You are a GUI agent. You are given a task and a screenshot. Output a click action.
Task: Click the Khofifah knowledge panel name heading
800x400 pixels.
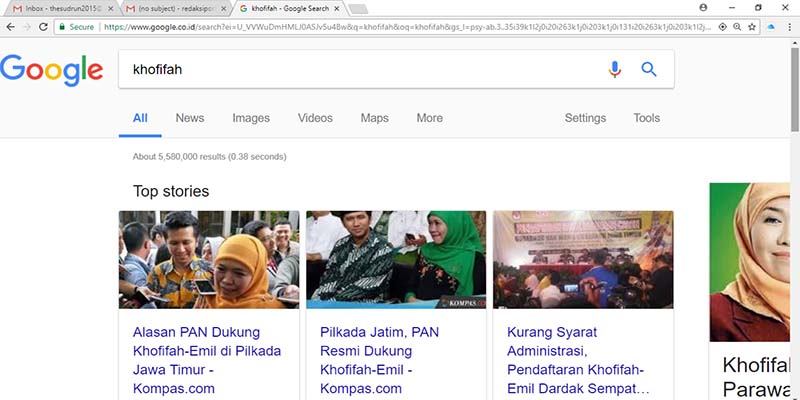756,376
